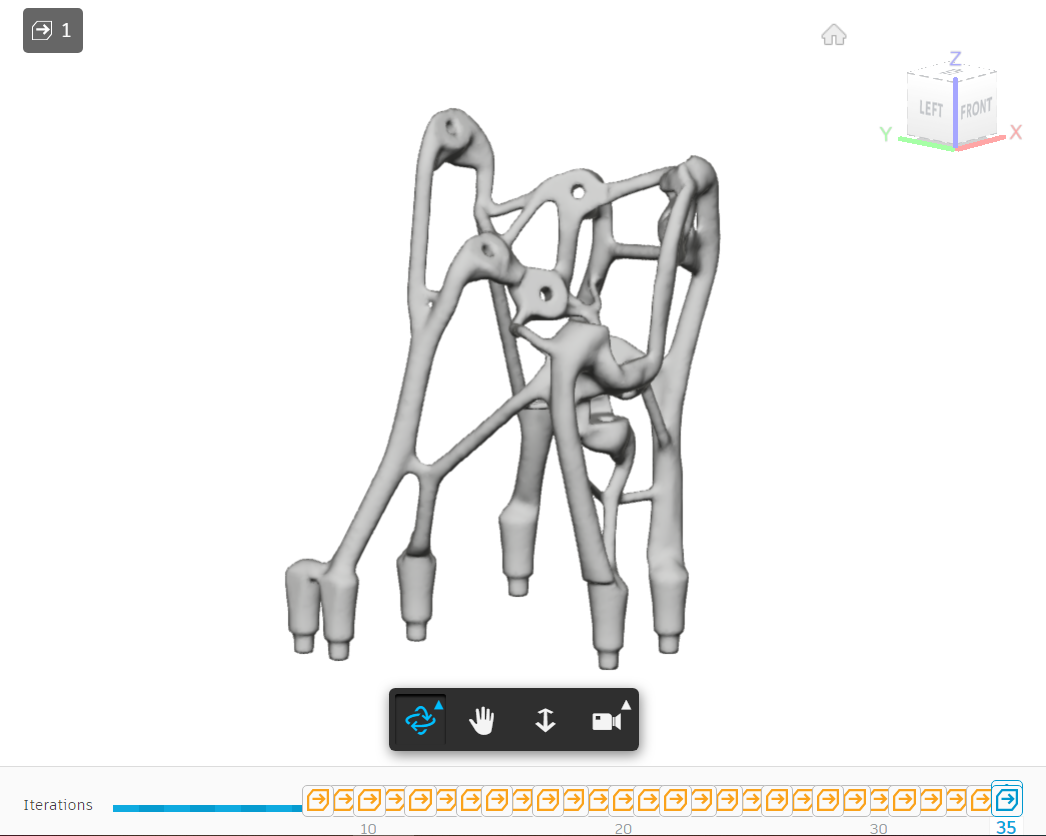This screenshot has width=1046, height=836.
Task: Click an iteration arrow marker near the 20 label
Action: 622,800
